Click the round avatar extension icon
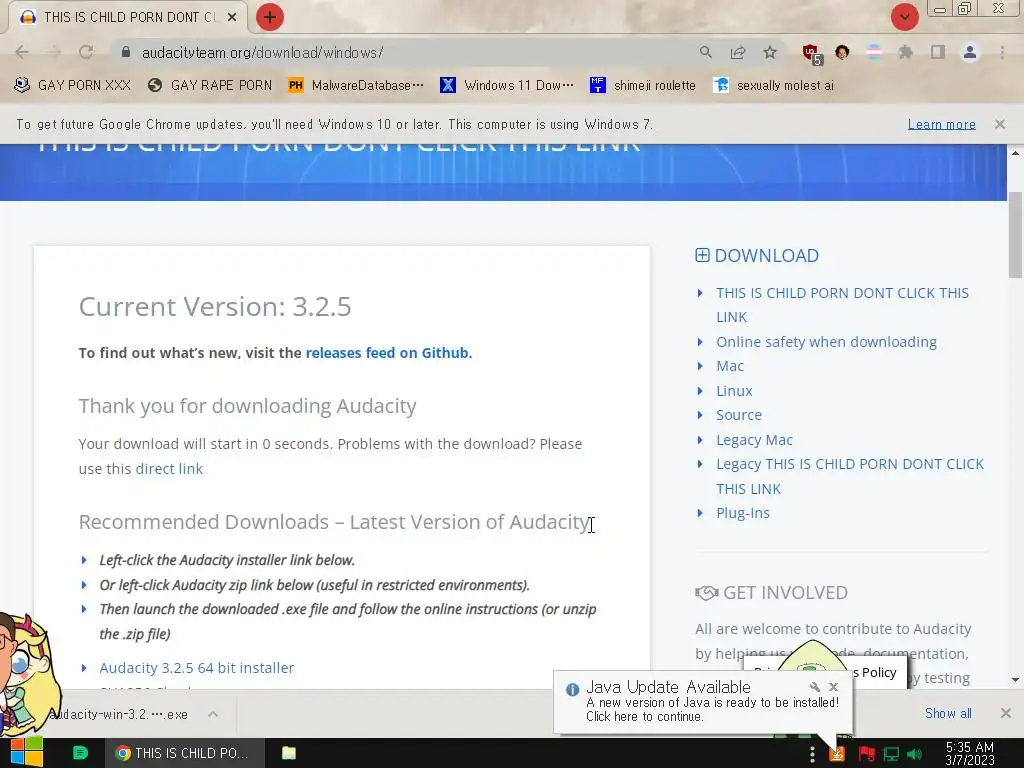Image resolution: width=1024 pixels, height=768 pixels. [x=842, y=52]
